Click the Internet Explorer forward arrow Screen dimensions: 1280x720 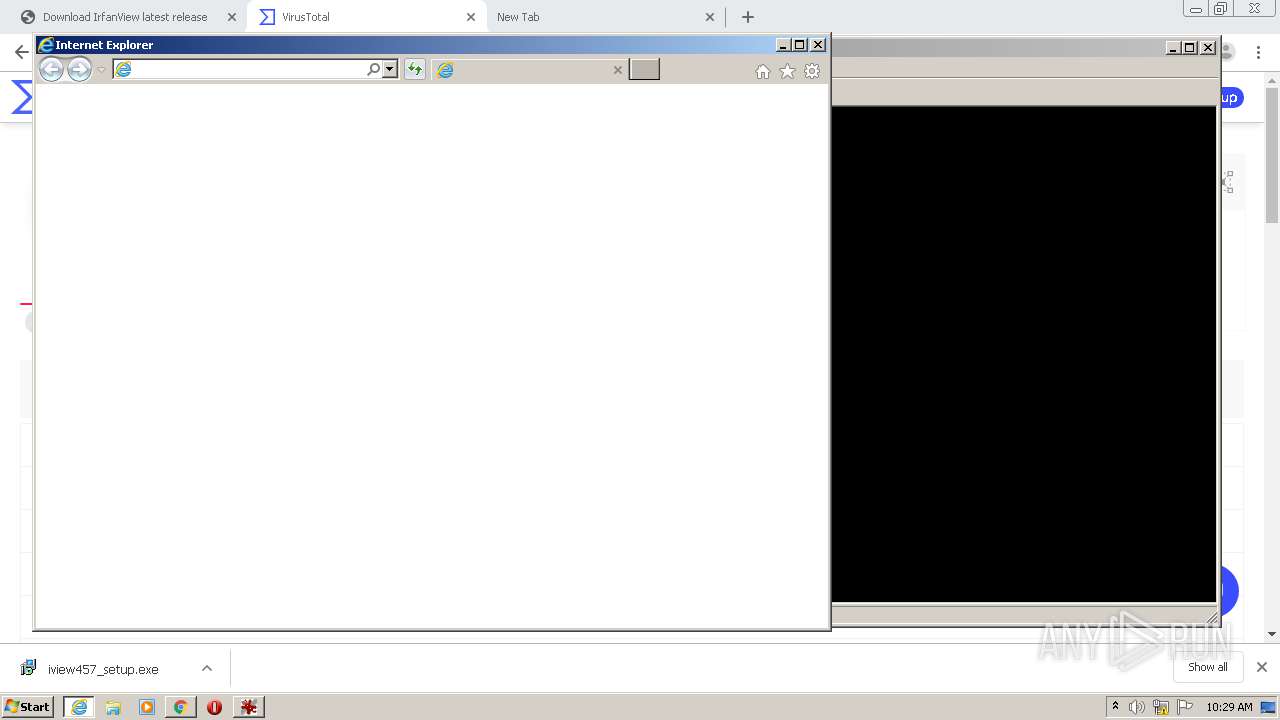click(79, 69)
